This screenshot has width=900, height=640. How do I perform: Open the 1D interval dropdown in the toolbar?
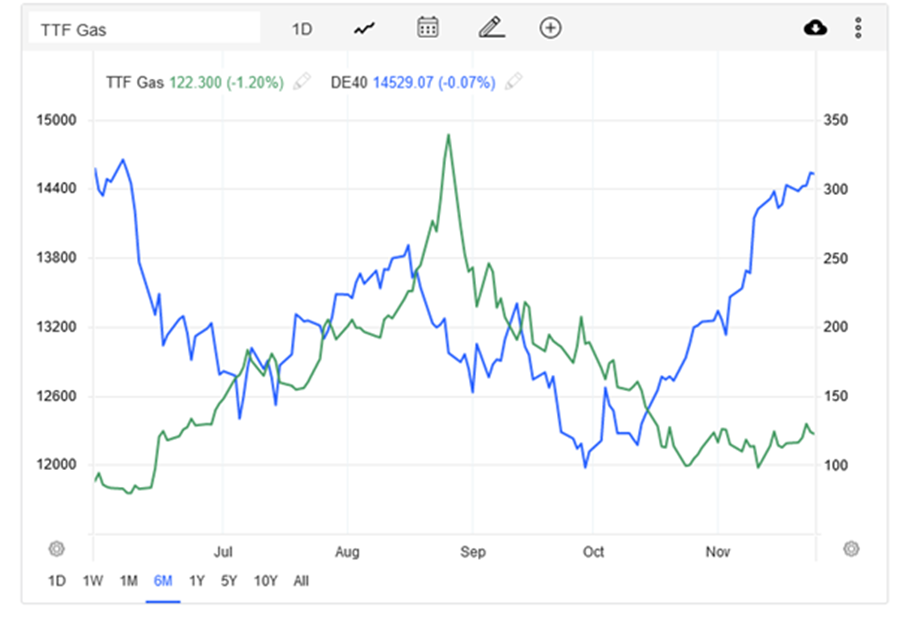[x=302, y=29]
